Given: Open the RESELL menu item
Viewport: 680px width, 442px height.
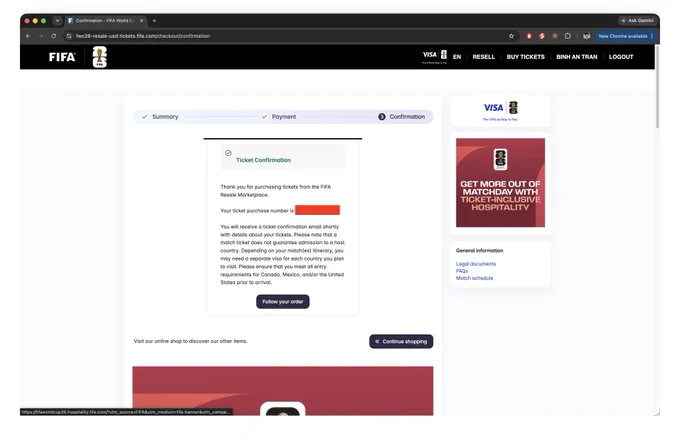Looking at the screenshot, I should (484, 57).
